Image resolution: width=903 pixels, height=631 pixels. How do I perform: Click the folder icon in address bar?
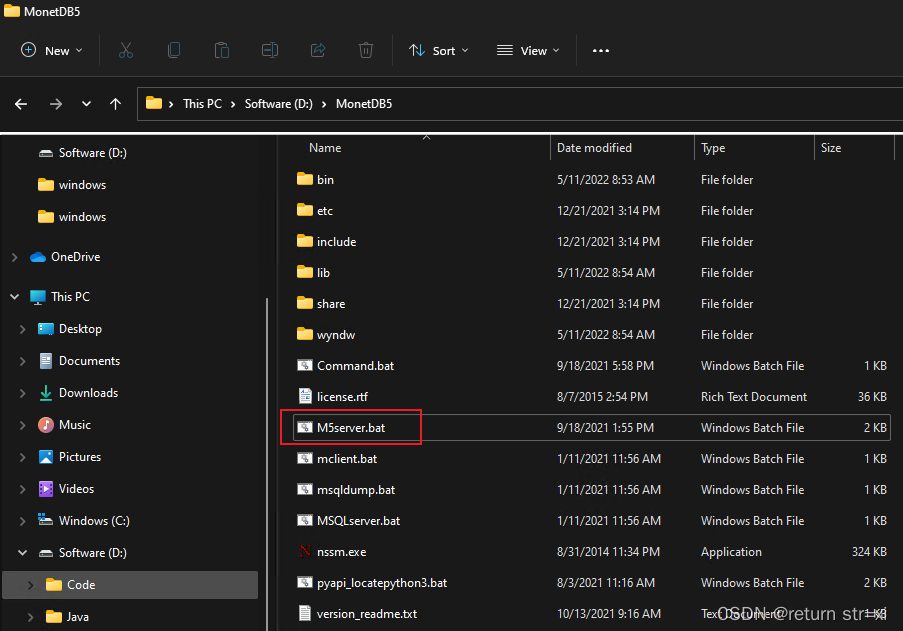click(x=154, y=103)
